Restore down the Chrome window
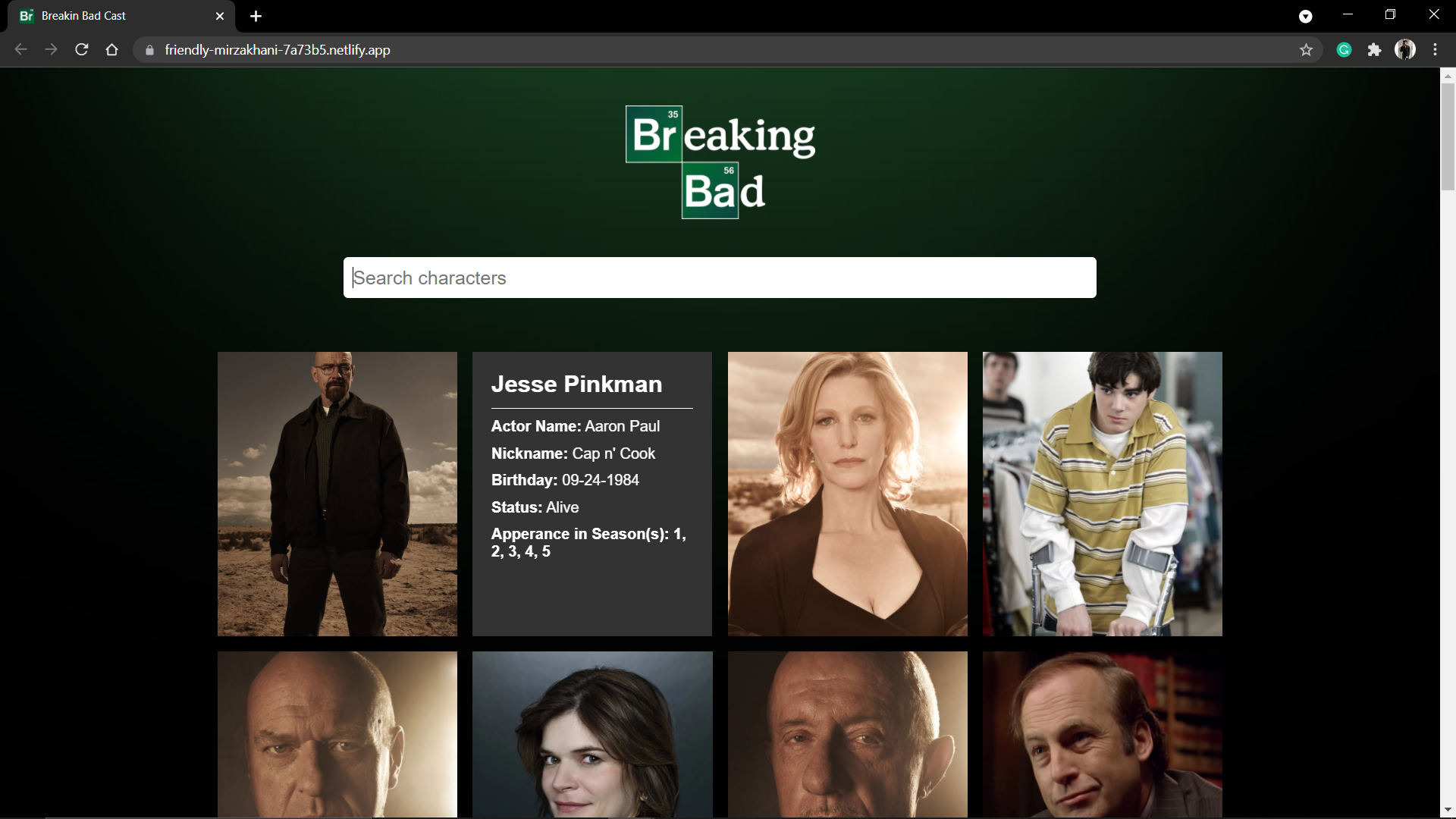 1390,14
